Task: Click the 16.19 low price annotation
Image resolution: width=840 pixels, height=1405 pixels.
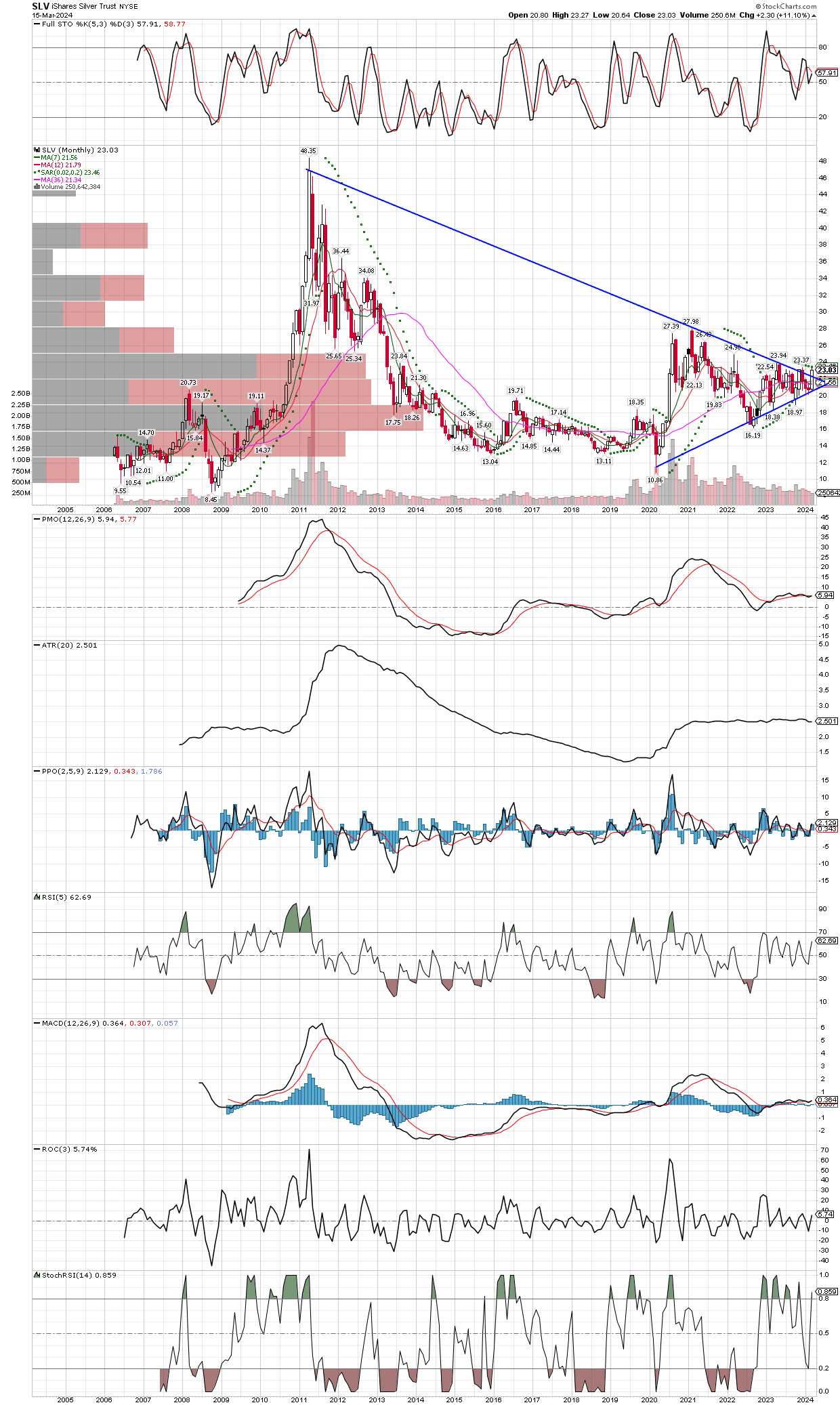Action: pyautogui.click(x=753, y=435)
